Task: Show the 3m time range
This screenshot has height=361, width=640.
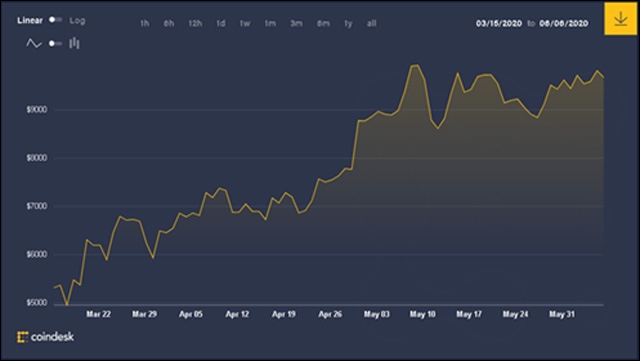Action: point(297,23)
